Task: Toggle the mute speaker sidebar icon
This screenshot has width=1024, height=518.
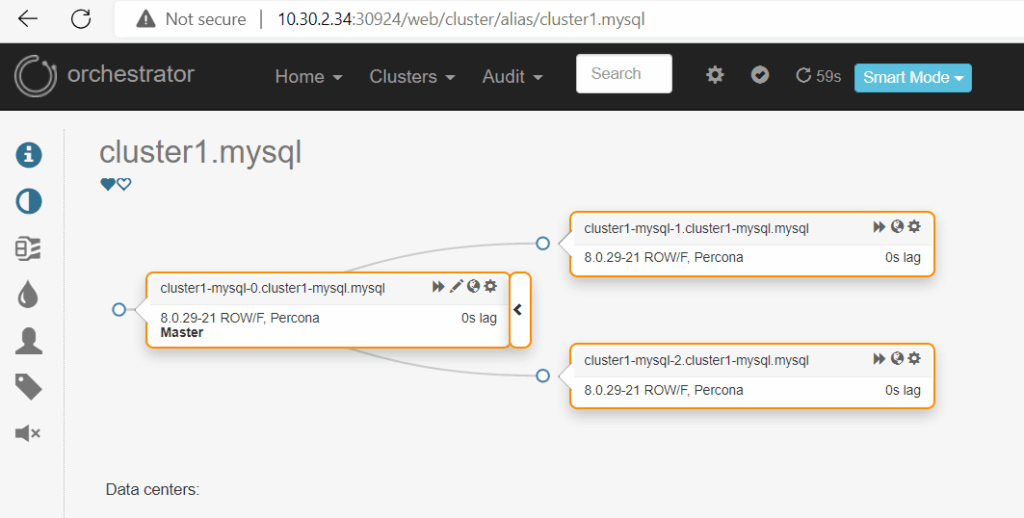Action: click(x=27, y=433)
